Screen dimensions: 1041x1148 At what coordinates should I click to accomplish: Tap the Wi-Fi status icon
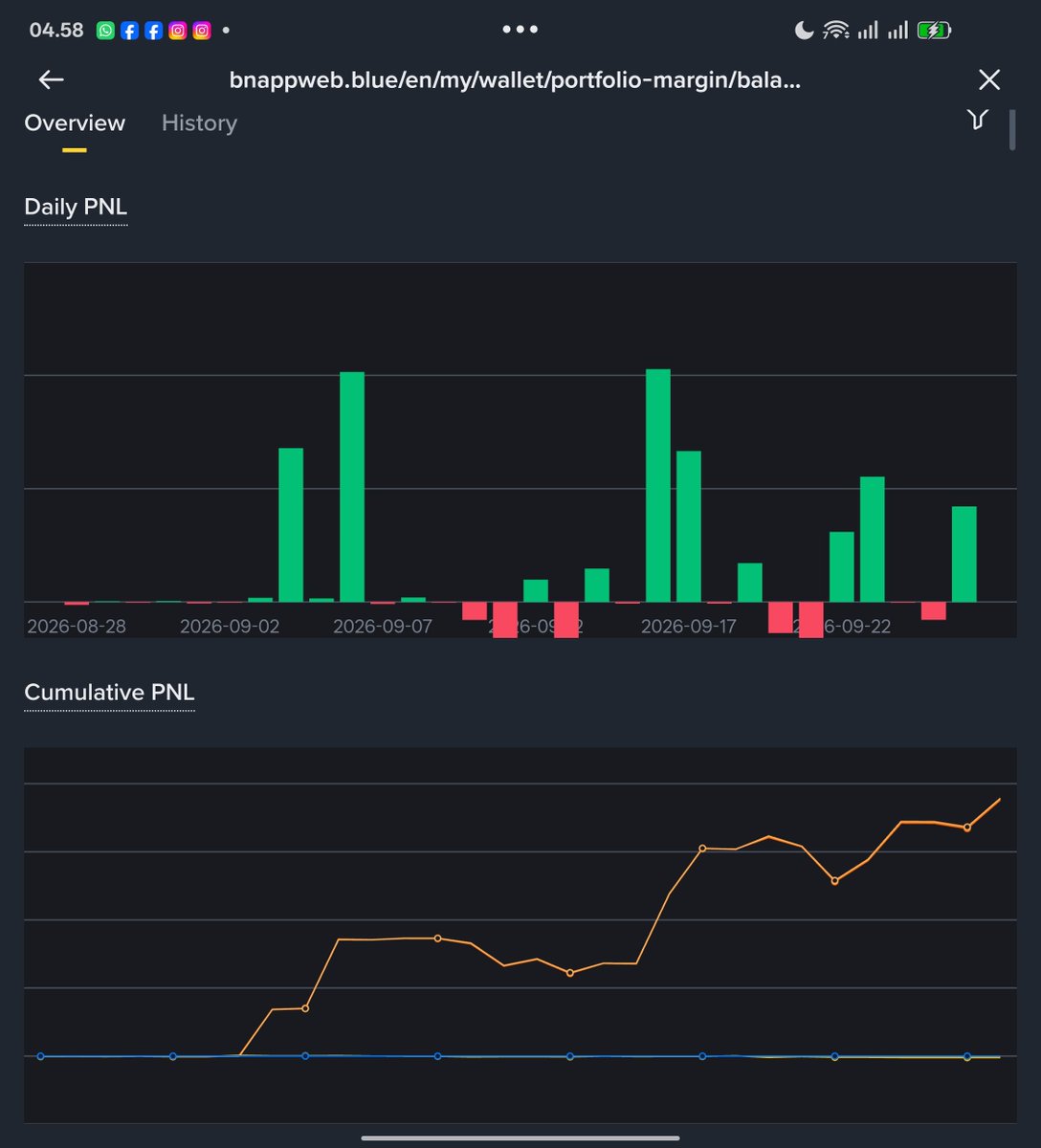836,31
